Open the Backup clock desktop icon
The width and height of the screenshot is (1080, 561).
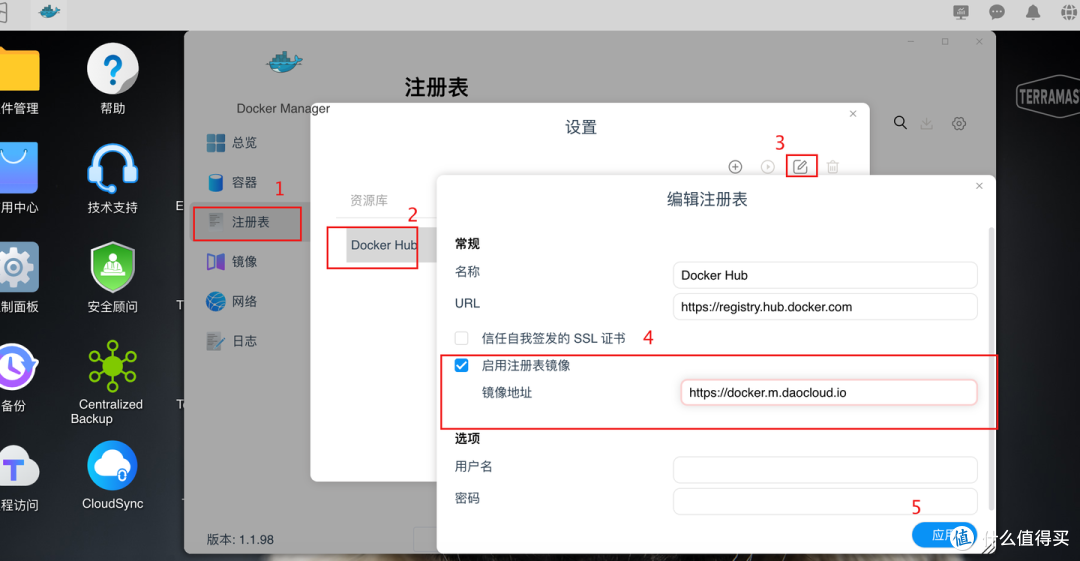[x=17, y=367]
